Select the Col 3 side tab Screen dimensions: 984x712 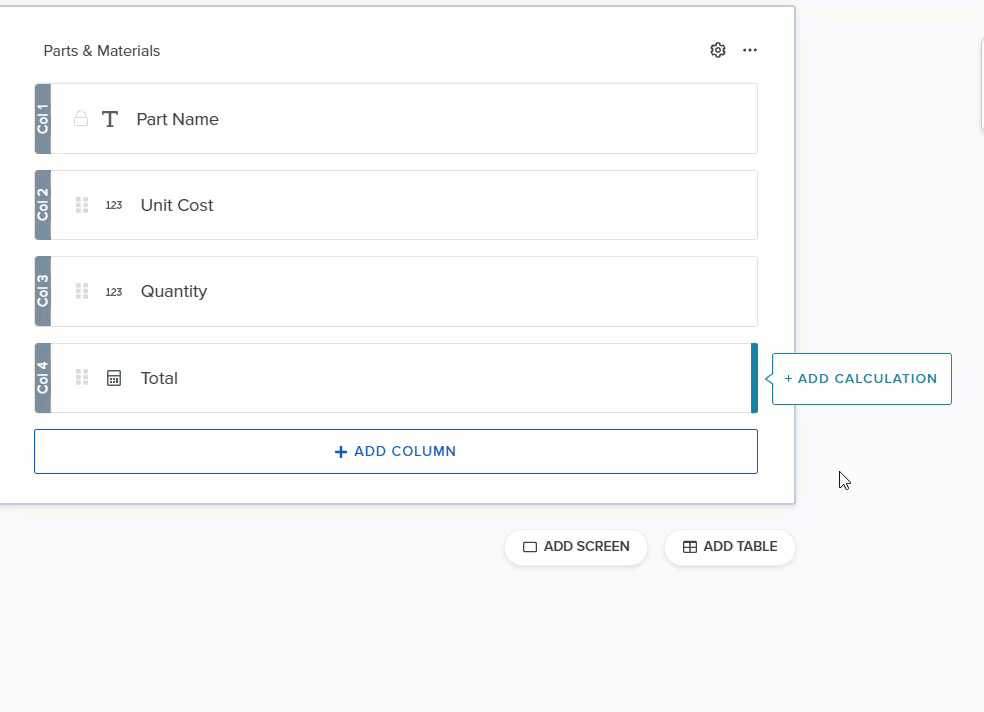[x=43, y=291]
